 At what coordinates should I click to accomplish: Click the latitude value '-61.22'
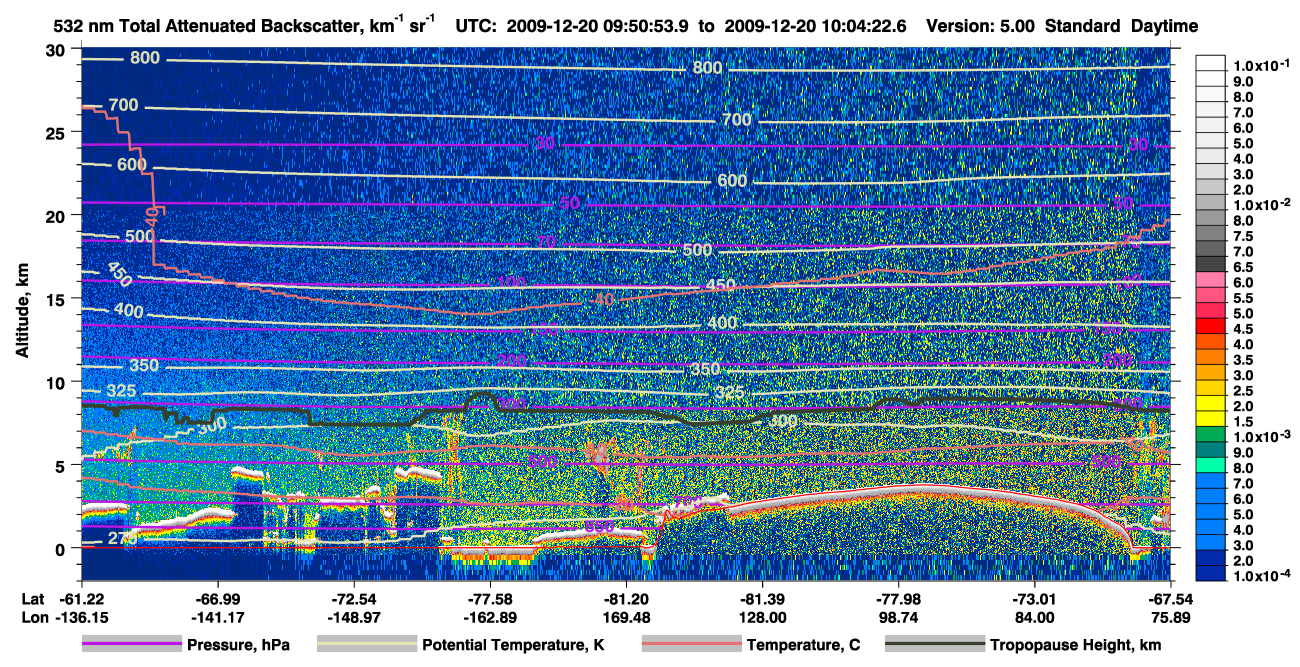[81, 598]
